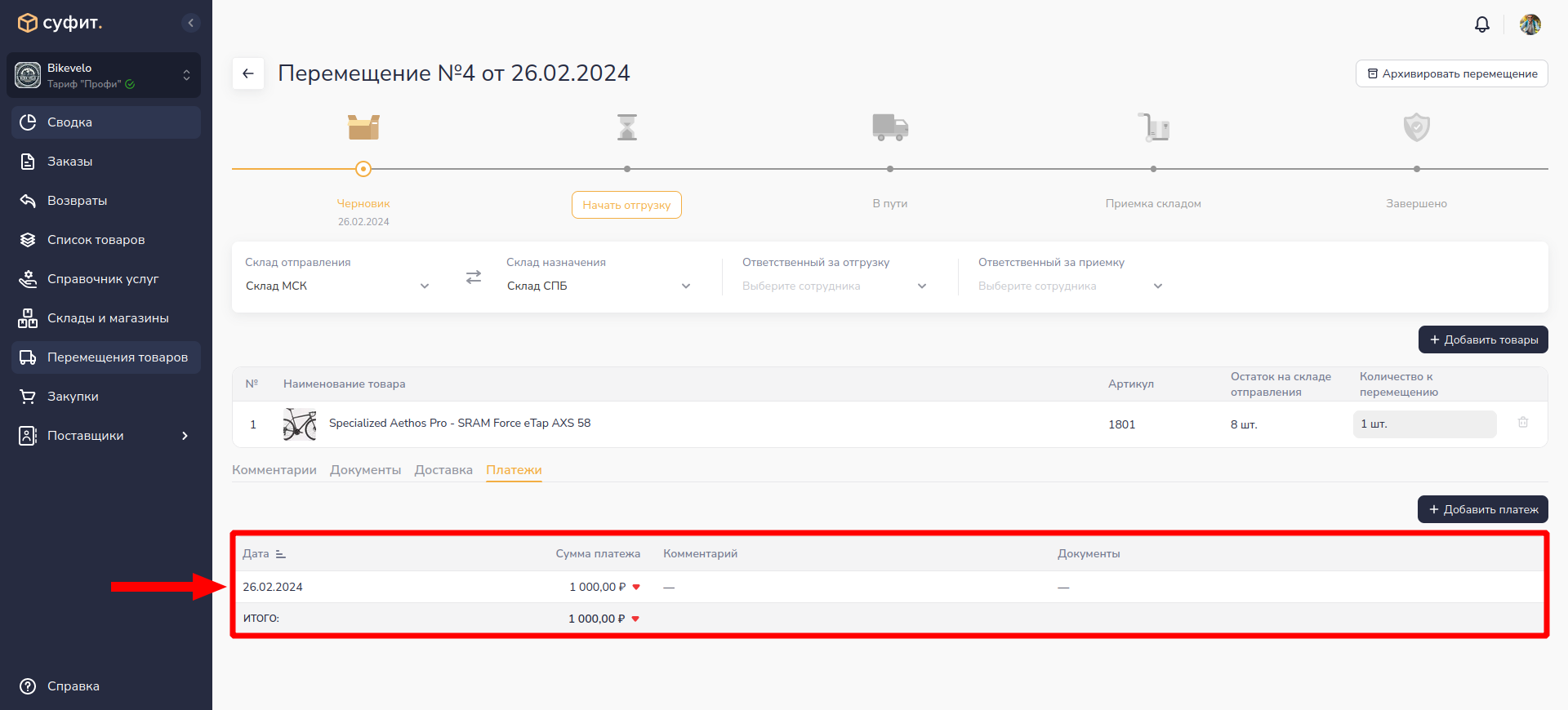Open Возвраты in sidebar
Viewport: 1568px width, 710px height.
106,201
